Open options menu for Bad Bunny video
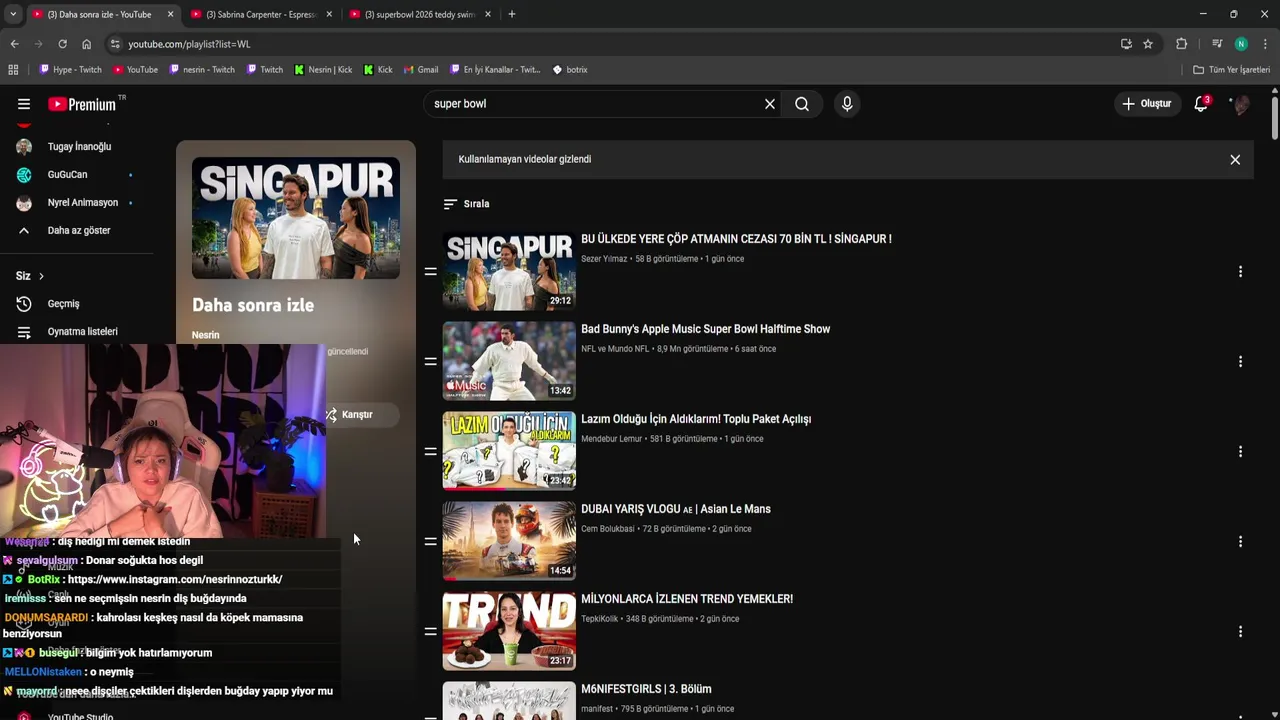 (1240, 361)
